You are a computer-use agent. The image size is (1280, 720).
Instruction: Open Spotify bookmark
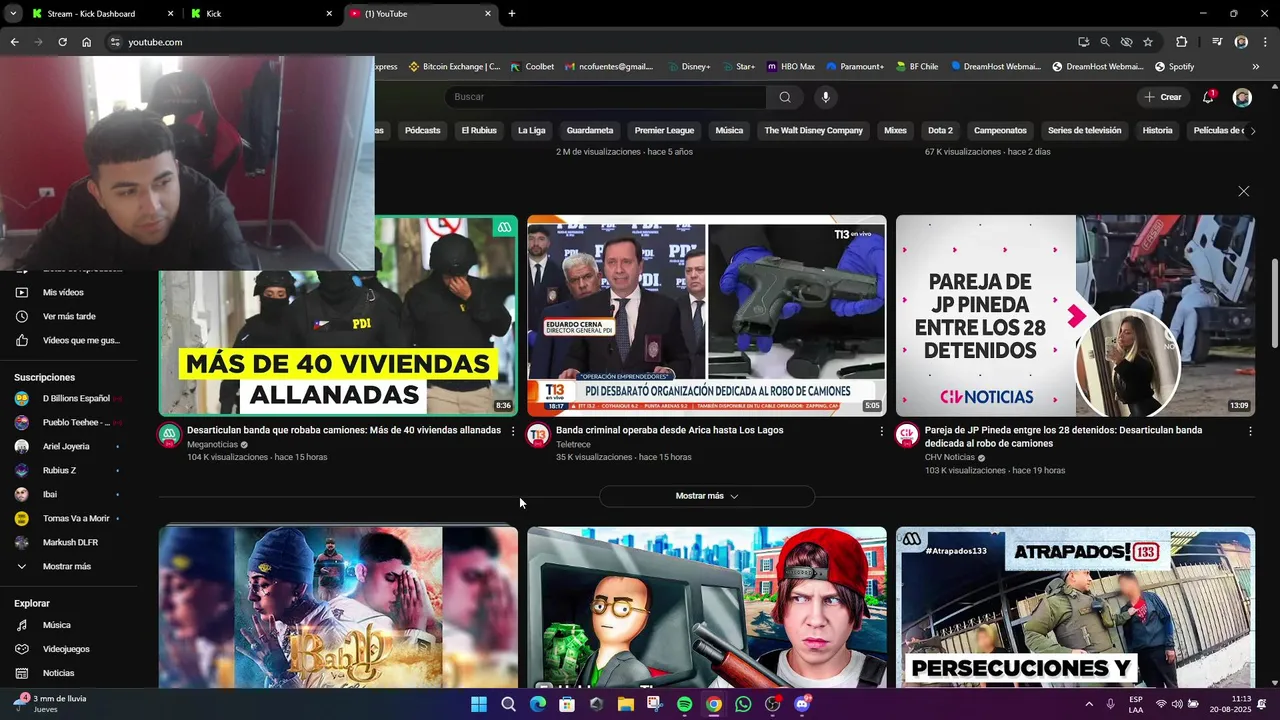point(1175,67)
